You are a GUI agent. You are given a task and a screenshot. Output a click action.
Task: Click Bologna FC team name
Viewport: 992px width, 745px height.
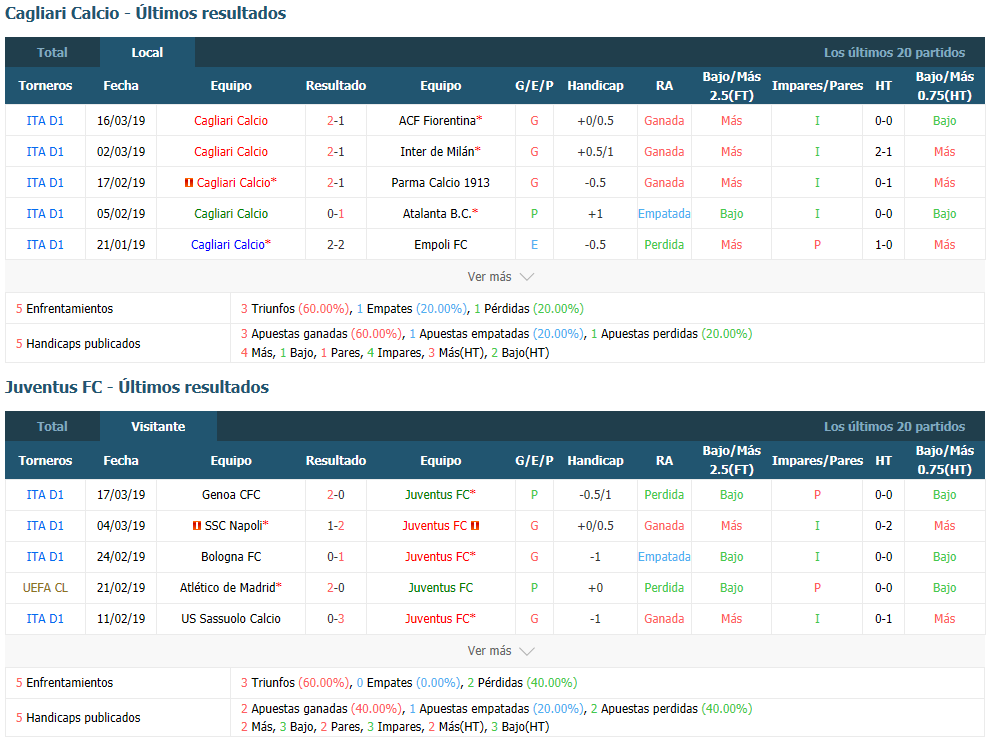click(231, 557)
